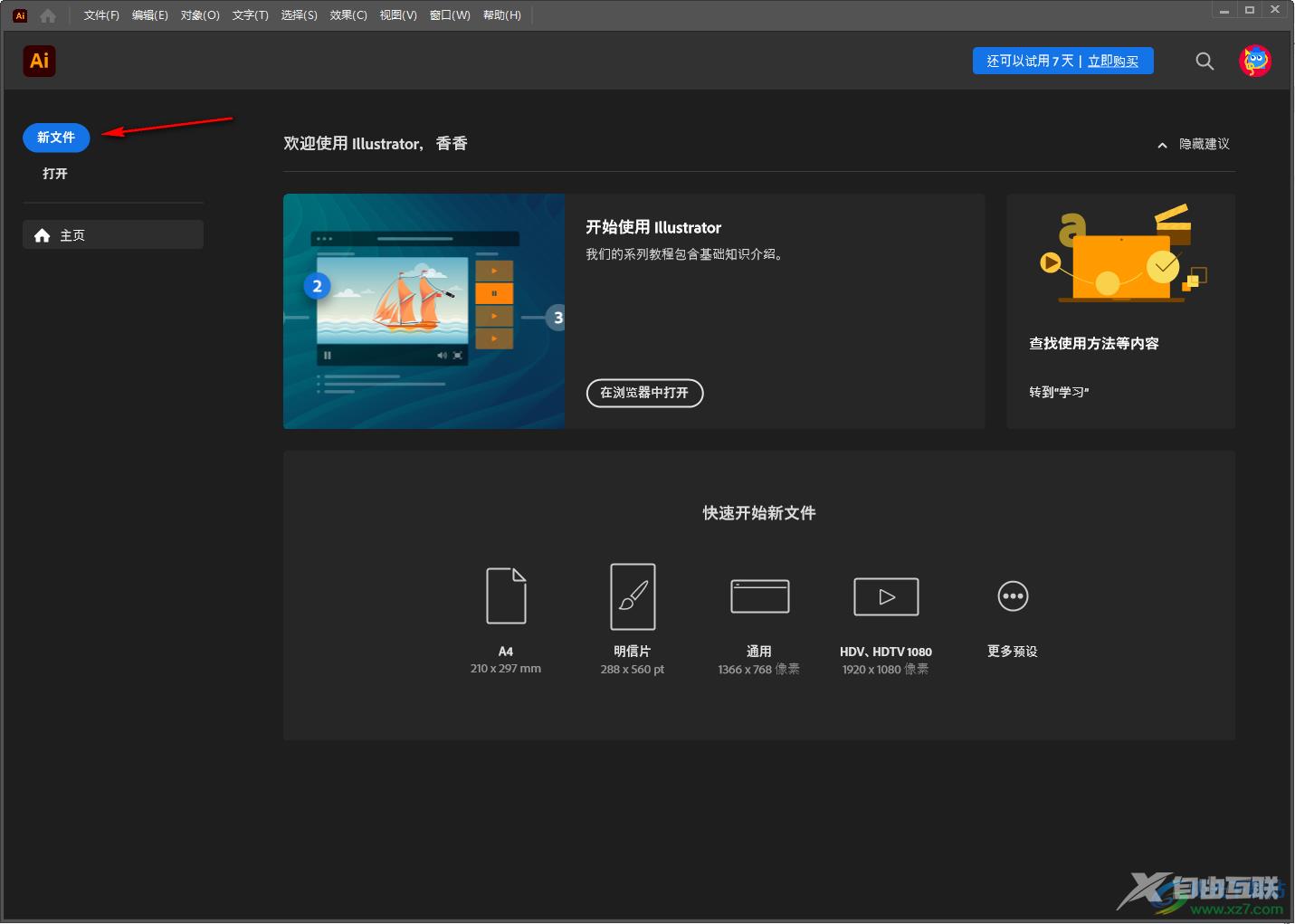Open the 窗口(W) menu
Screen dimensions: 1295x924
click(450, 15)
